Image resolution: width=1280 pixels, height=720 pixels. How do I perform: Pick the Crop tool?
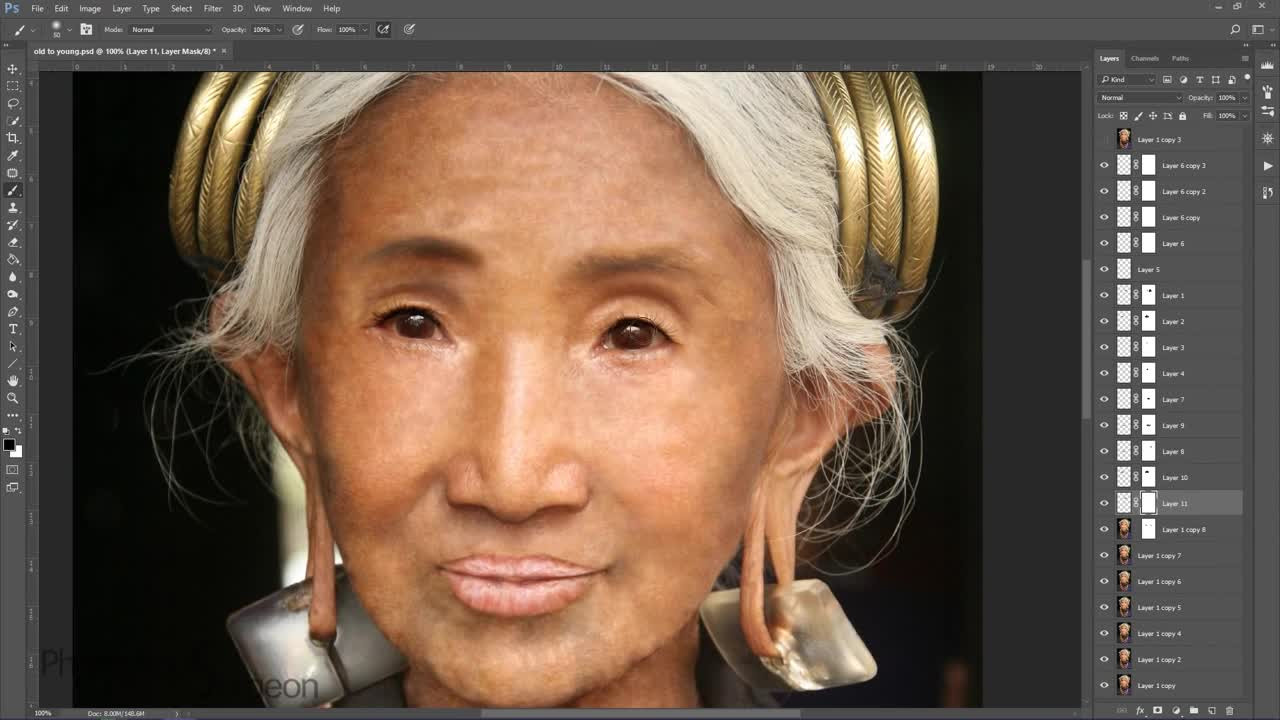[x=13, y=138]
